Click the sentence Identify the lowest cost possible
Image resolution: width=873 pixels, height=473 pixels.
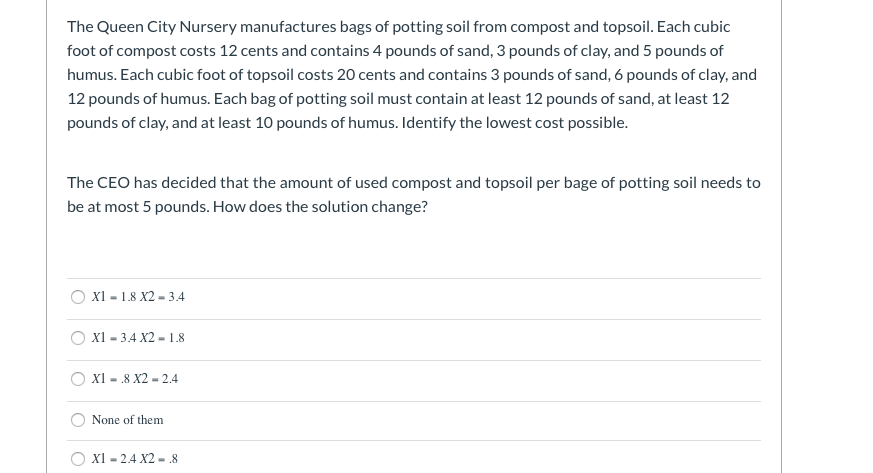514,122
